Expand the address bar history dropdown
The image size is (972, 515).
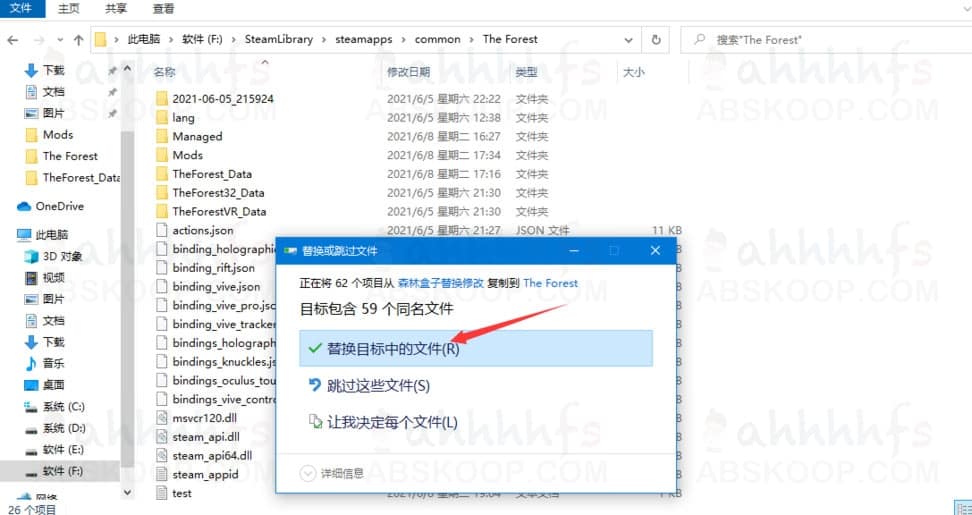point(629,40)
